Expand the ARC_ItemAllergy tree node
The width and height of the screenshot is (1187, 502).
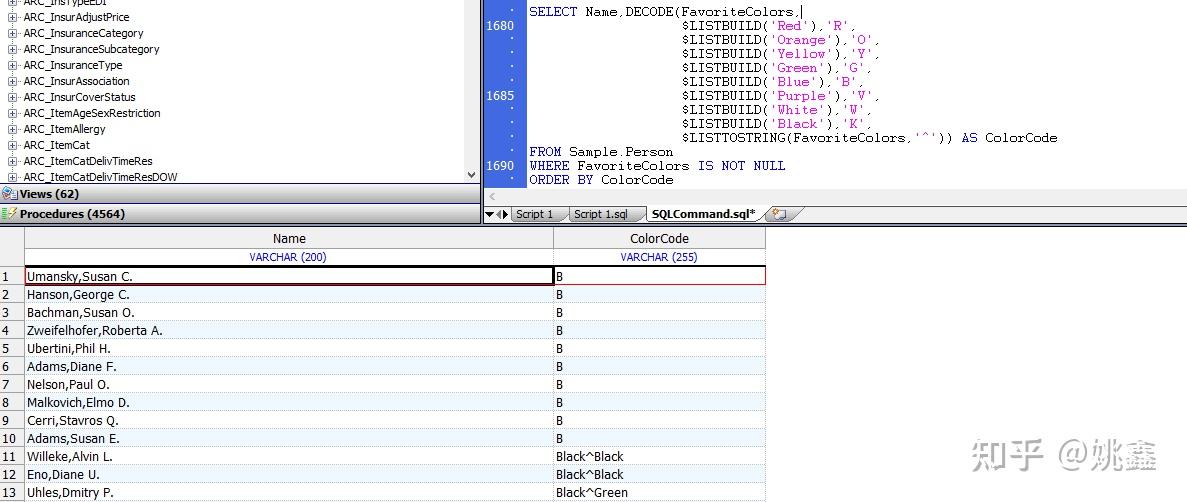tap(12, 129)
